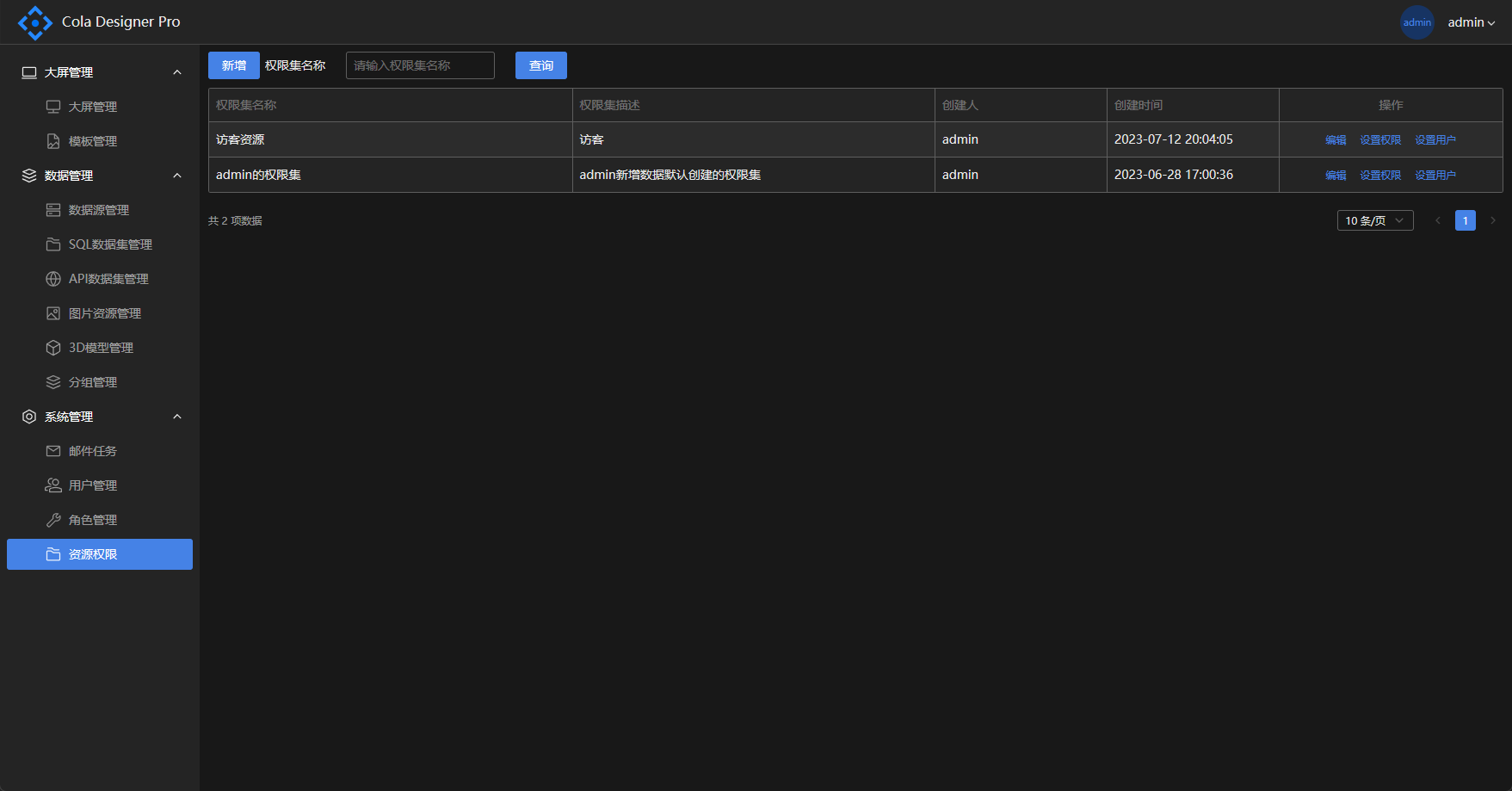Go to 用户管理 menu item

pyautogui.click(x=93, y=485)
